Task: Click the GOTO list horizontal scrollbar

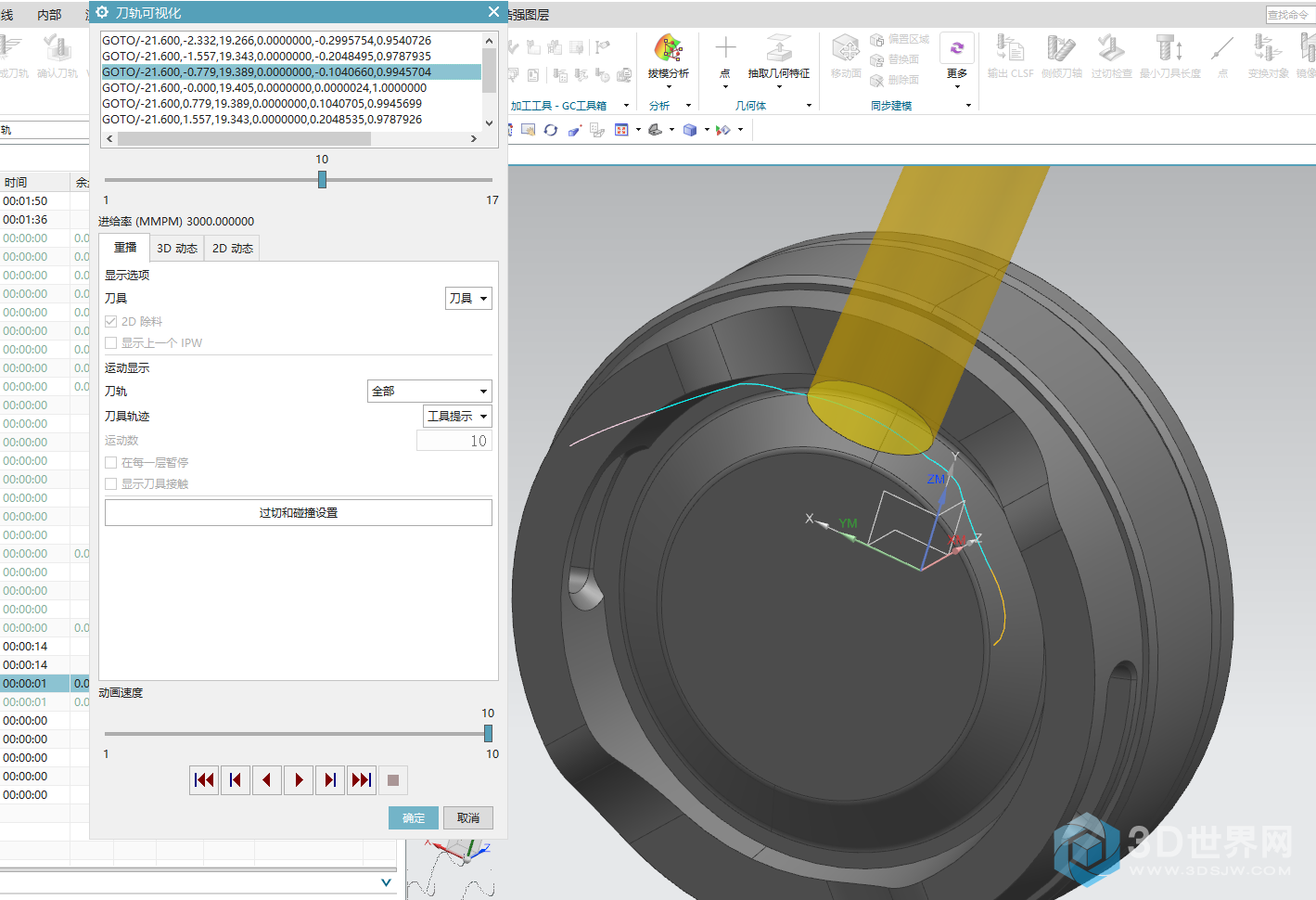Action: tap(244, 138)
